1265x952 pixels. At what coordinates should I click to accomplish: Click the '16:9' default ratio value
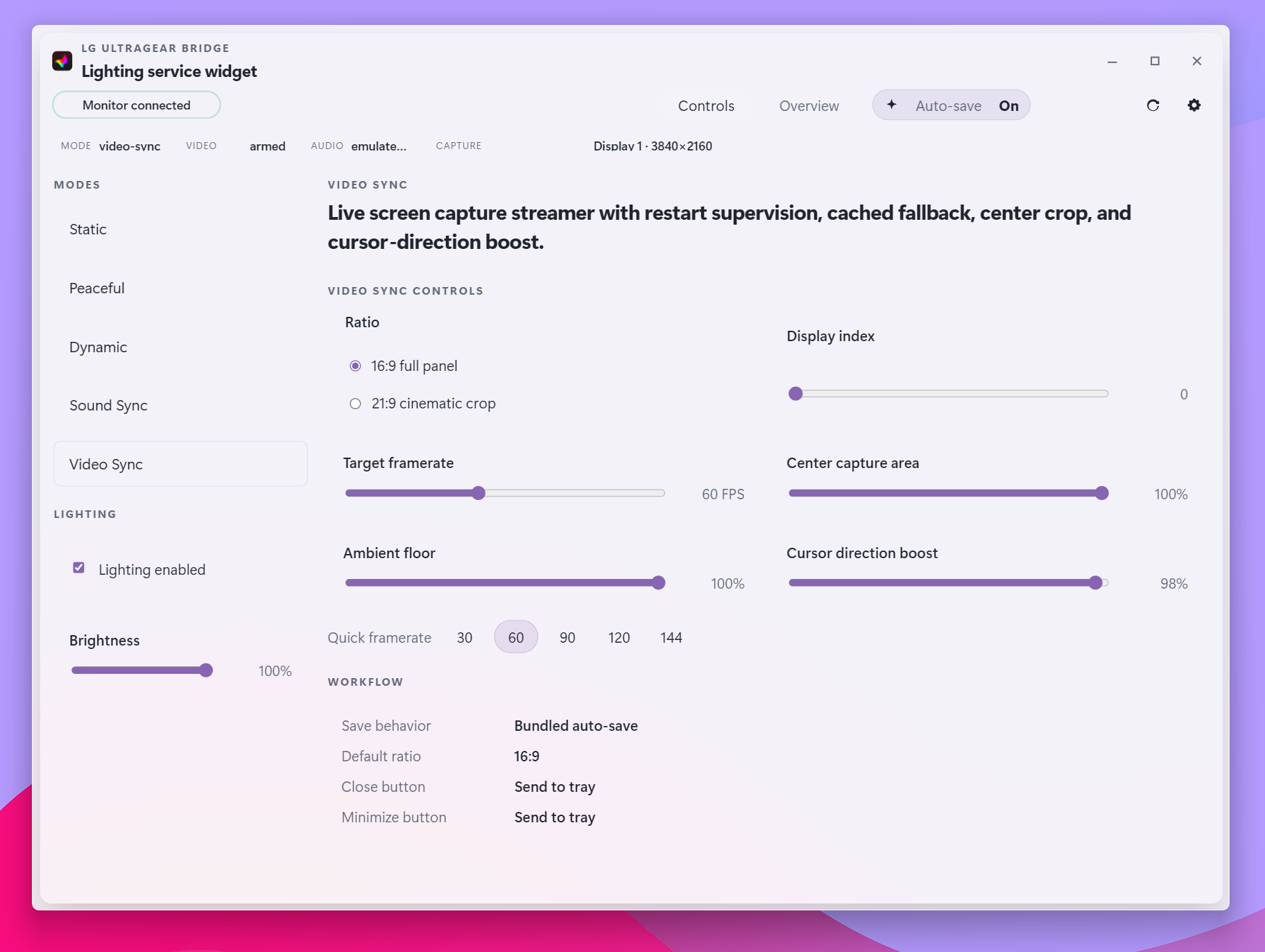coord(526,756)
